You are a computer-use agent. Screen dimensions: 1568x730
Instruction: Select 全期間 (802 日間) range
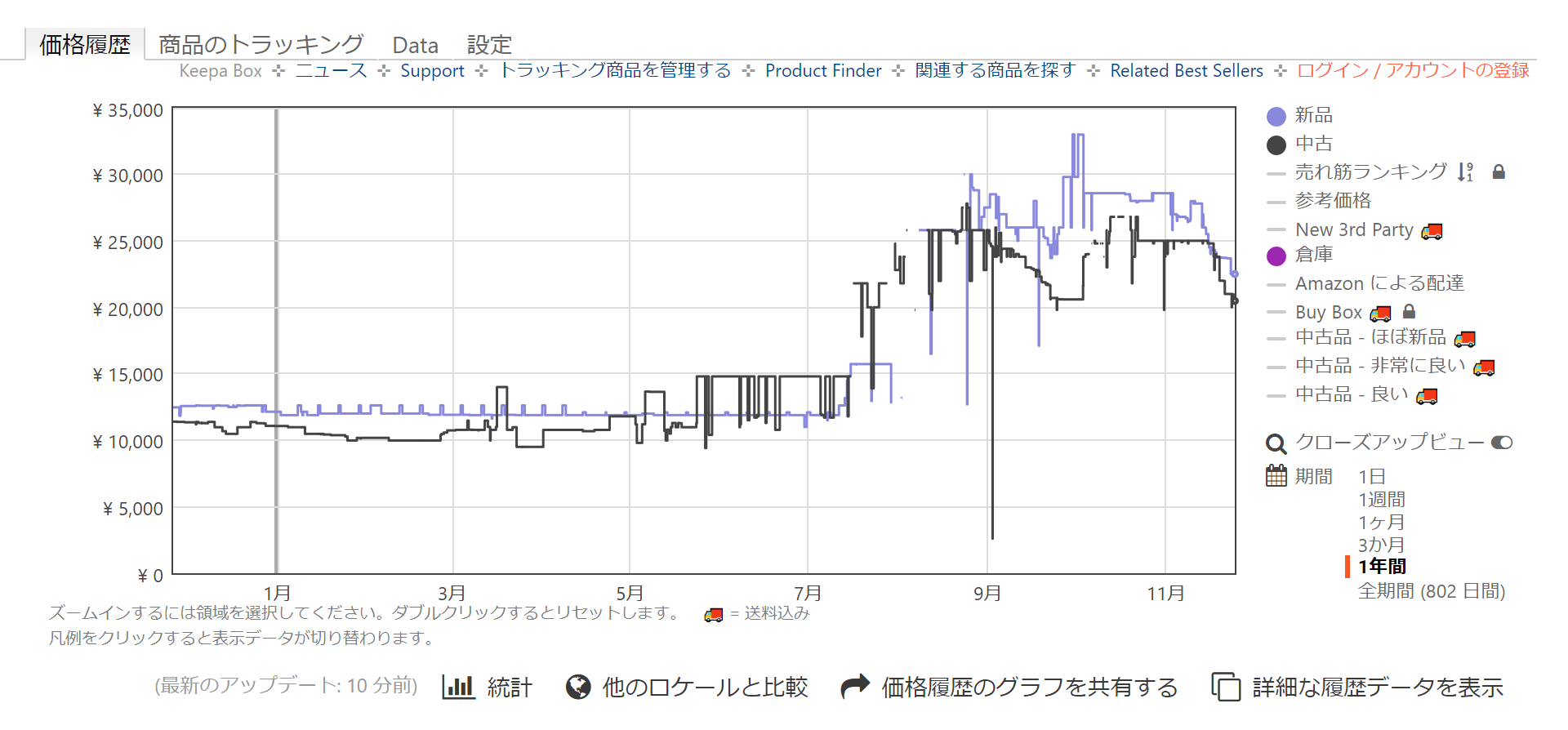point(1431,591)
